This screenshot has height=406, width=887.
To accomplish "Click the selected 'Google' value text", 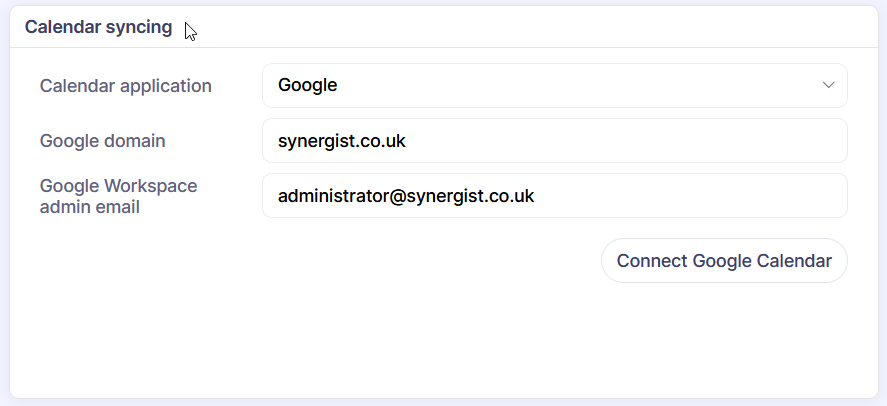I will [x=307, y=86].
